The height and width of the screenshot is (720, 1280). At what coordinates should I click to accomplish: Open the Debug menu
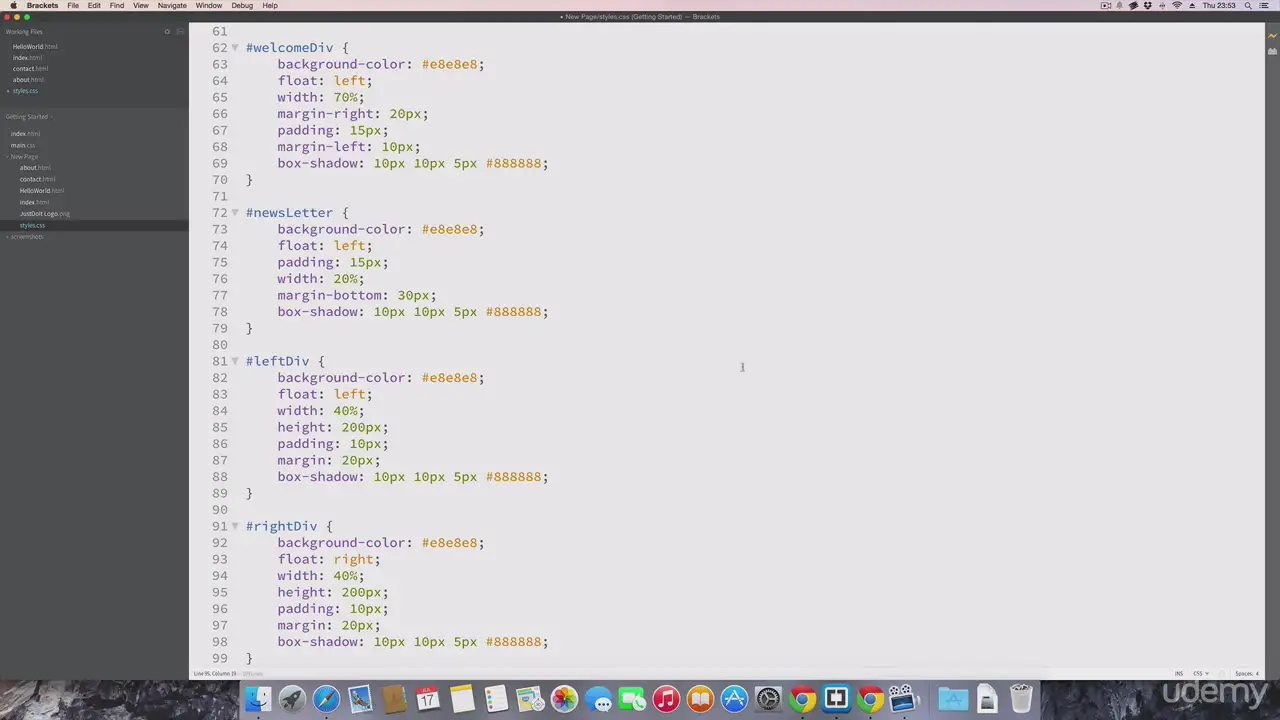242,5
